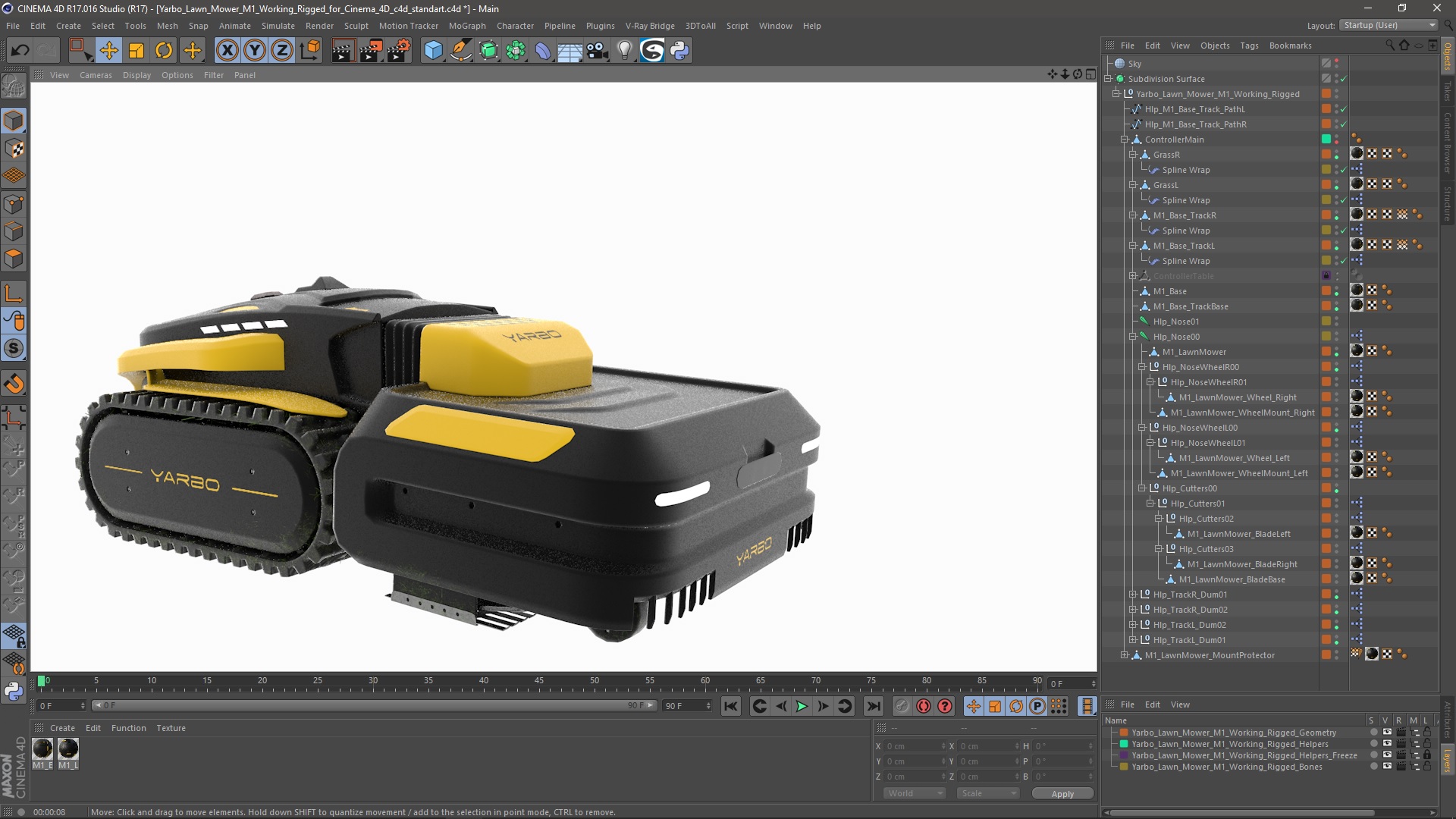The image size is (1456, 819).
Task: Collapse the Subdivision Surface hierarchy
Action: (x=1108, y=79)
